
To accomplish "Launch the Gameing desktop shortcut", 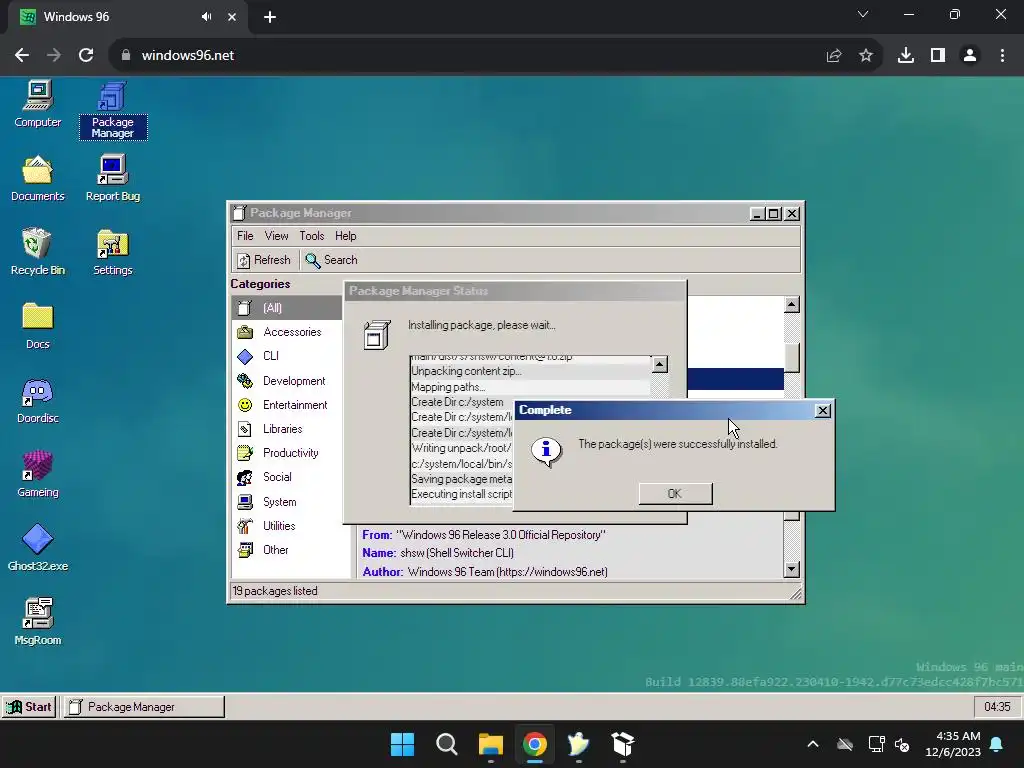I will click(x=37, y=474).
